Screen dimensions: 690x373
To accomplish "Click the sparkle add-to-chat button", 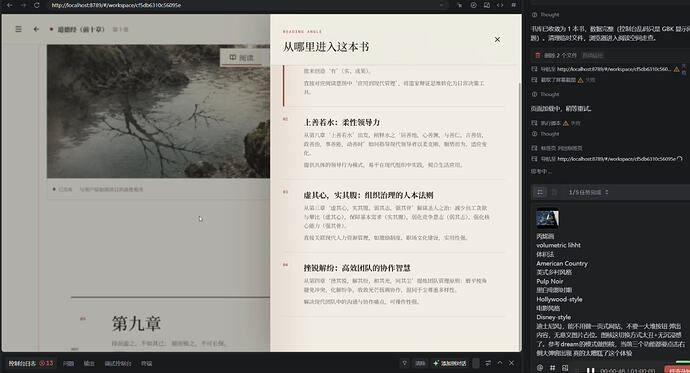I will (x=450, y=363).
